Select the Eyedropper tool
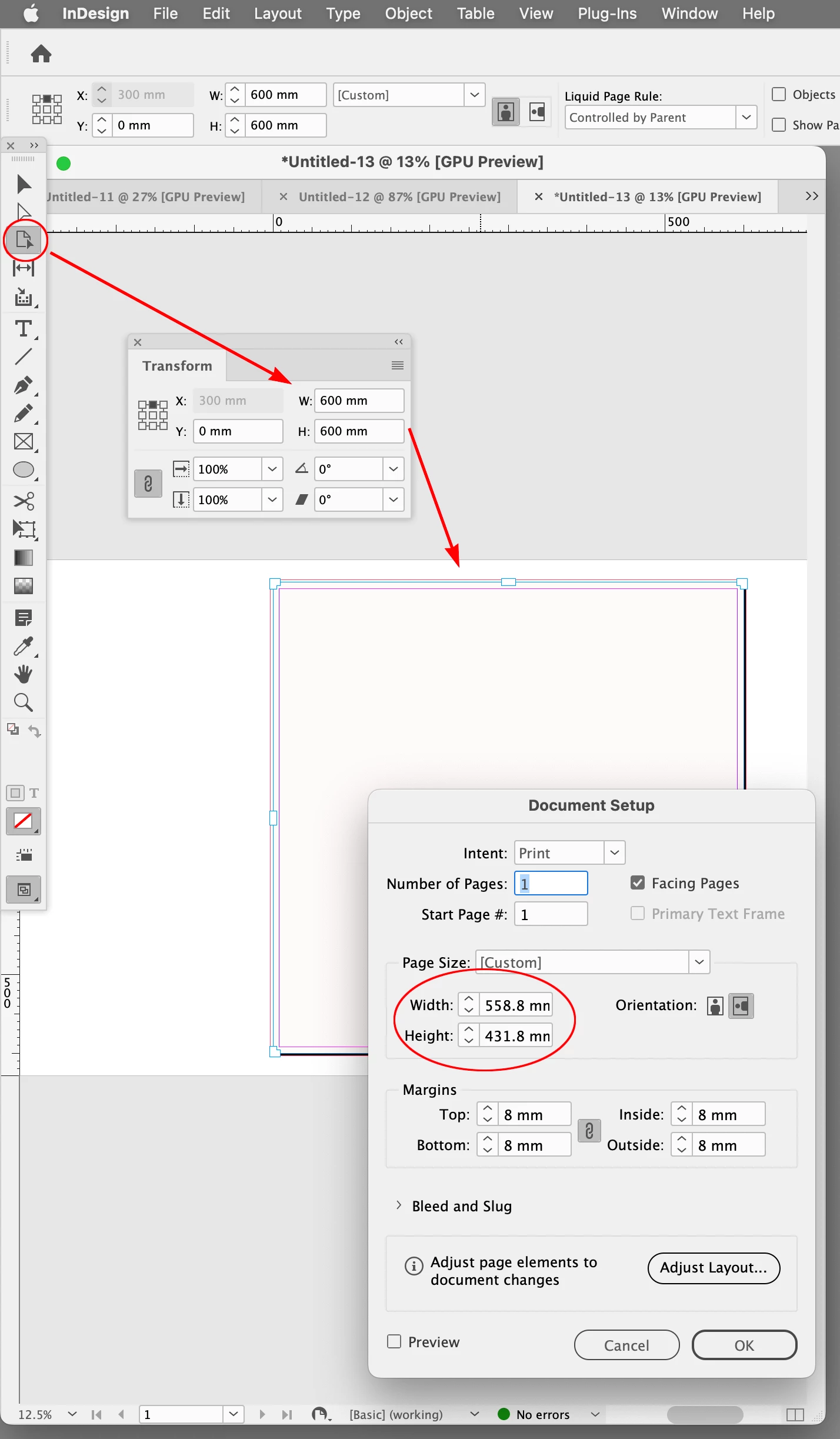The height and width of the screenshot is (1439, 840). [x=24, y=646]
